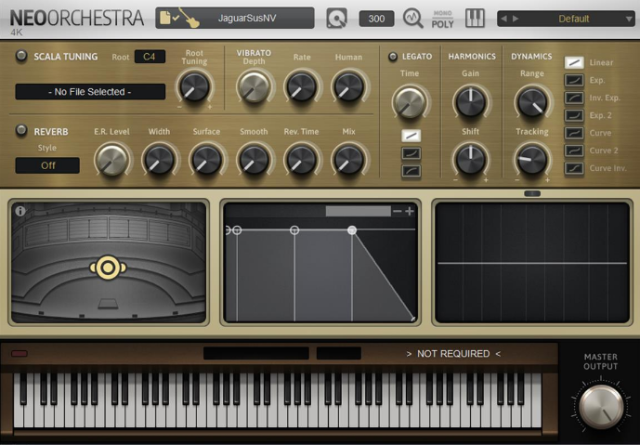Click the Master Output knob
Screen dimensions: 640x445
point(600,406)
